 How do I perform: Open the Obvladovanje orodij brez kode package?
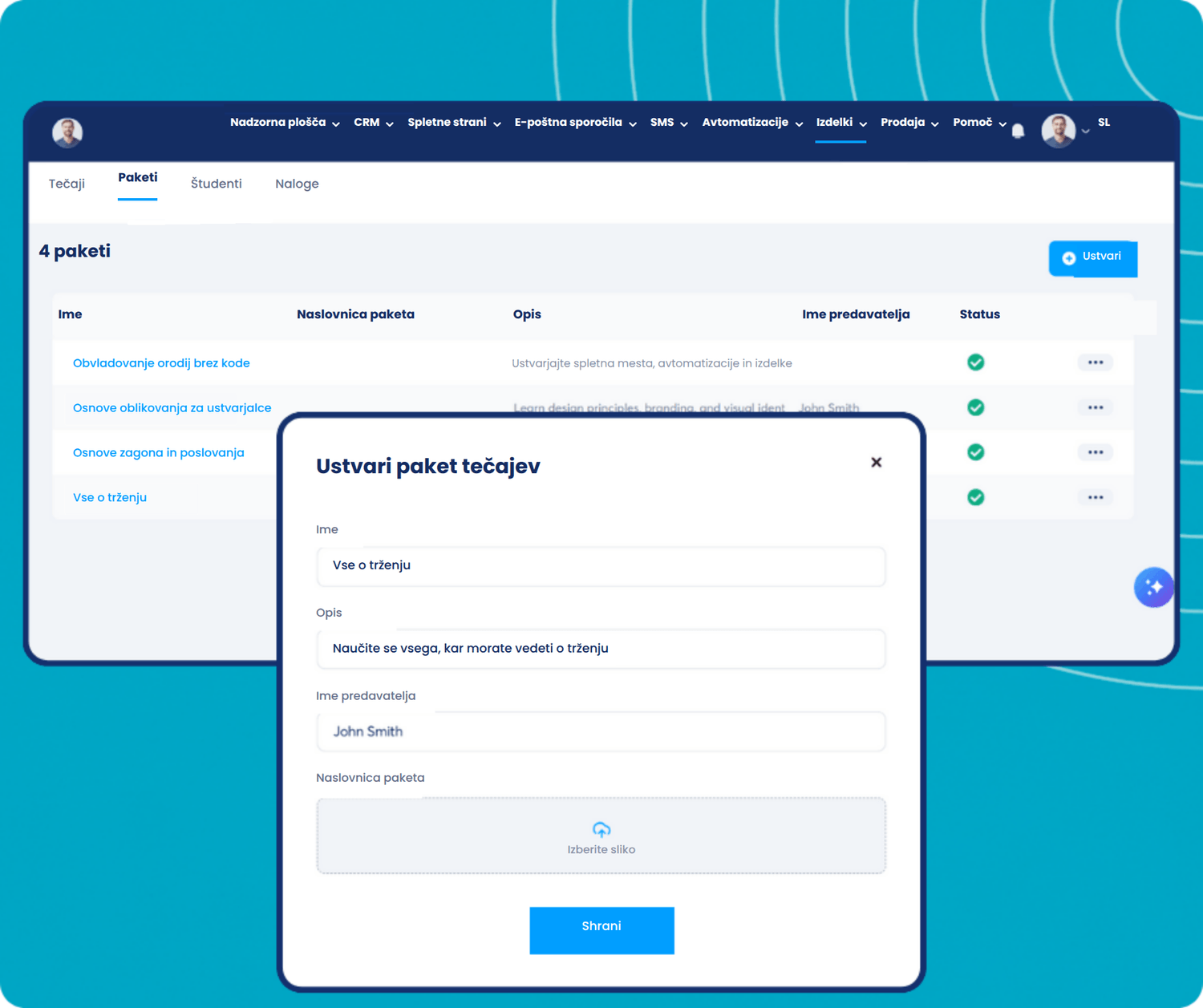click(x=161, y=363)
